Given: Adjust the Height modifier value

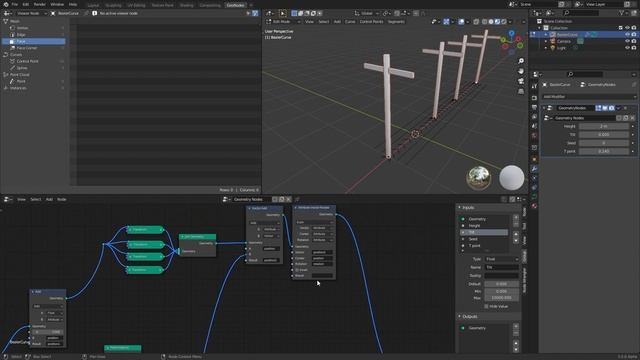Looking at the screenshot, I should (604, 127).
